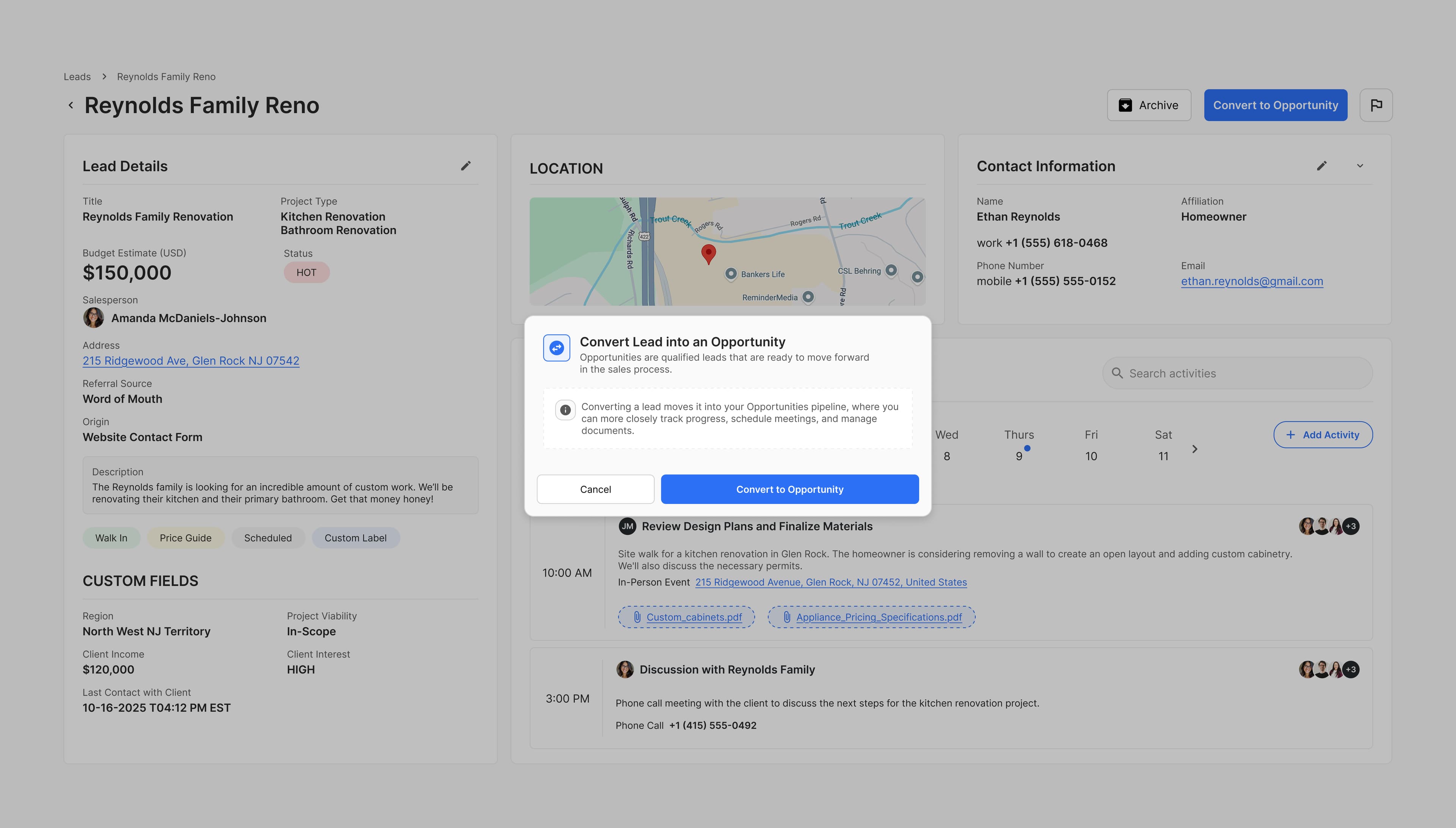The image size is (1456, 828).
Task: Open the +3 attendees on Discussion with Reynolds Family
Action: (x=1351, y=669)
